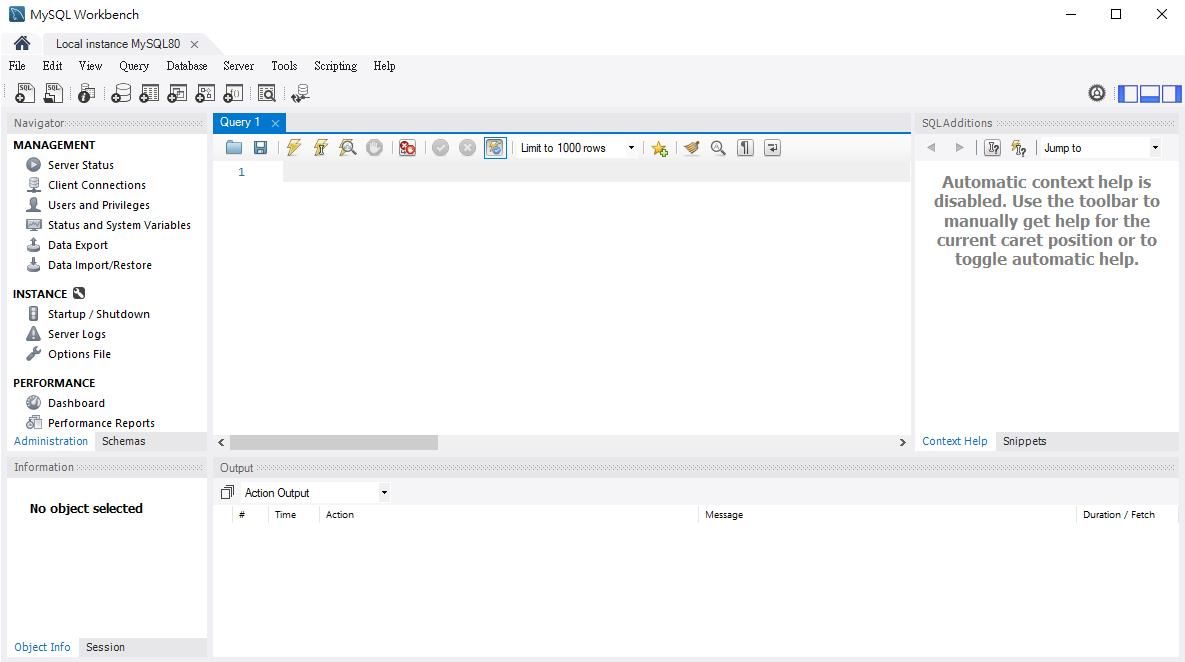Image resolution: width=1185 pixels, height=662 pixels.
Task: Run EXPLAIN on the statement
Action: (x=348, y=148)
